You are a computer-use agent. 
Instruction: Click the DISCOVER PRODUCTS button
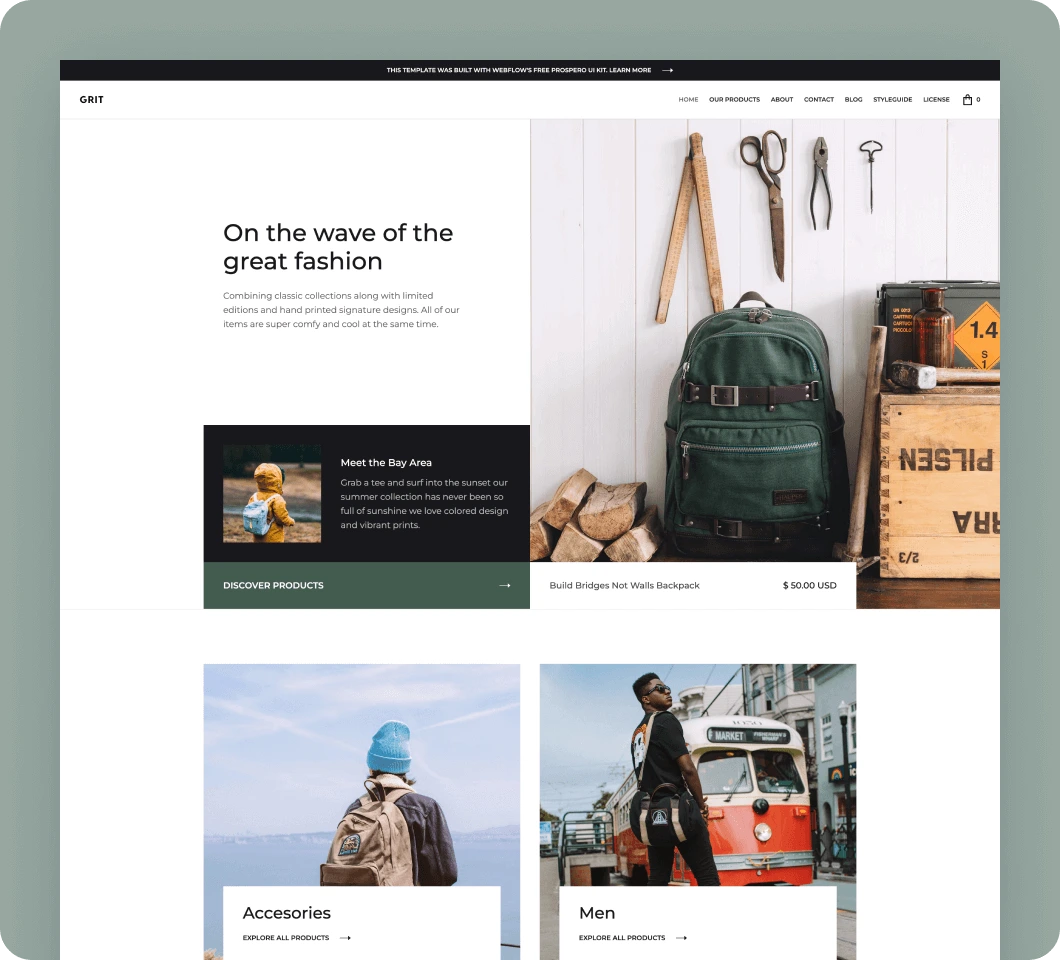coord(272,585)
